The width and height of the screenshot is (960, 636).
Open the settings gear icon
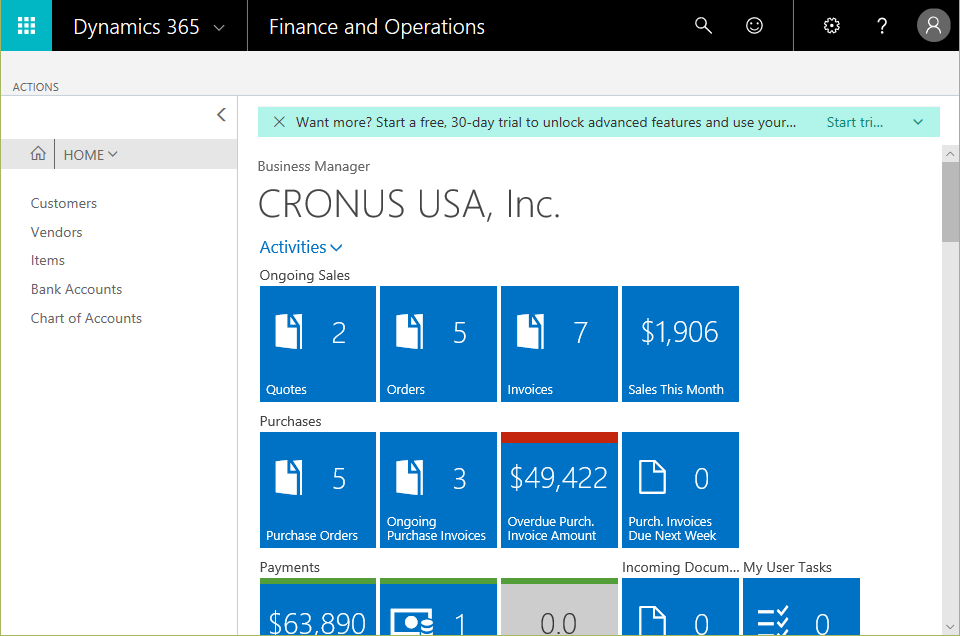tap(831, 26)
